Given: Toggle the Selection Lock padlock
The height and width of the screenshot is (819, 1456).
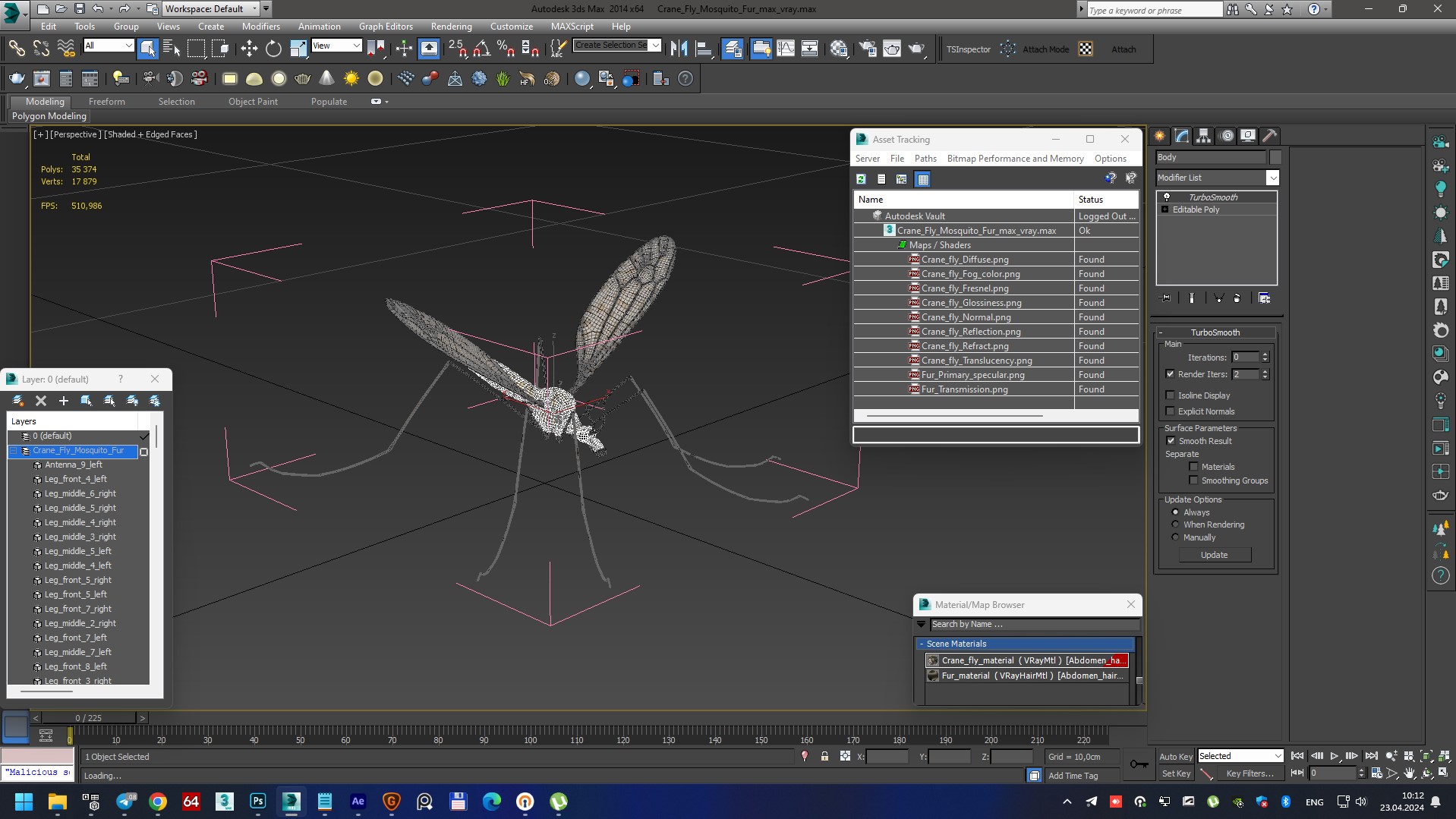Looking at the screenshot, I should pos(824,757).
